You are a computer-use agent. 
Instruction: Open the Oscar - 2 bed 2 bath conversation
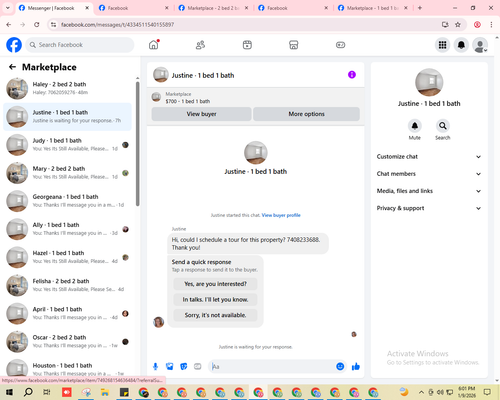(68, 341)
